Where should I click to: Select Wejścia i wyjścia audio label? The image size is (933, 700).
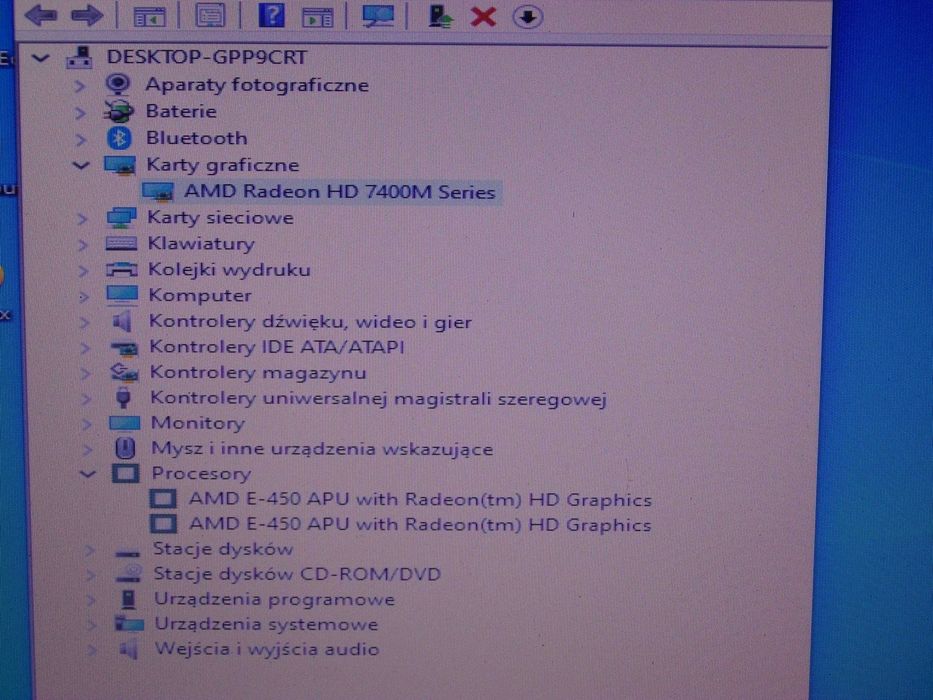267,649
